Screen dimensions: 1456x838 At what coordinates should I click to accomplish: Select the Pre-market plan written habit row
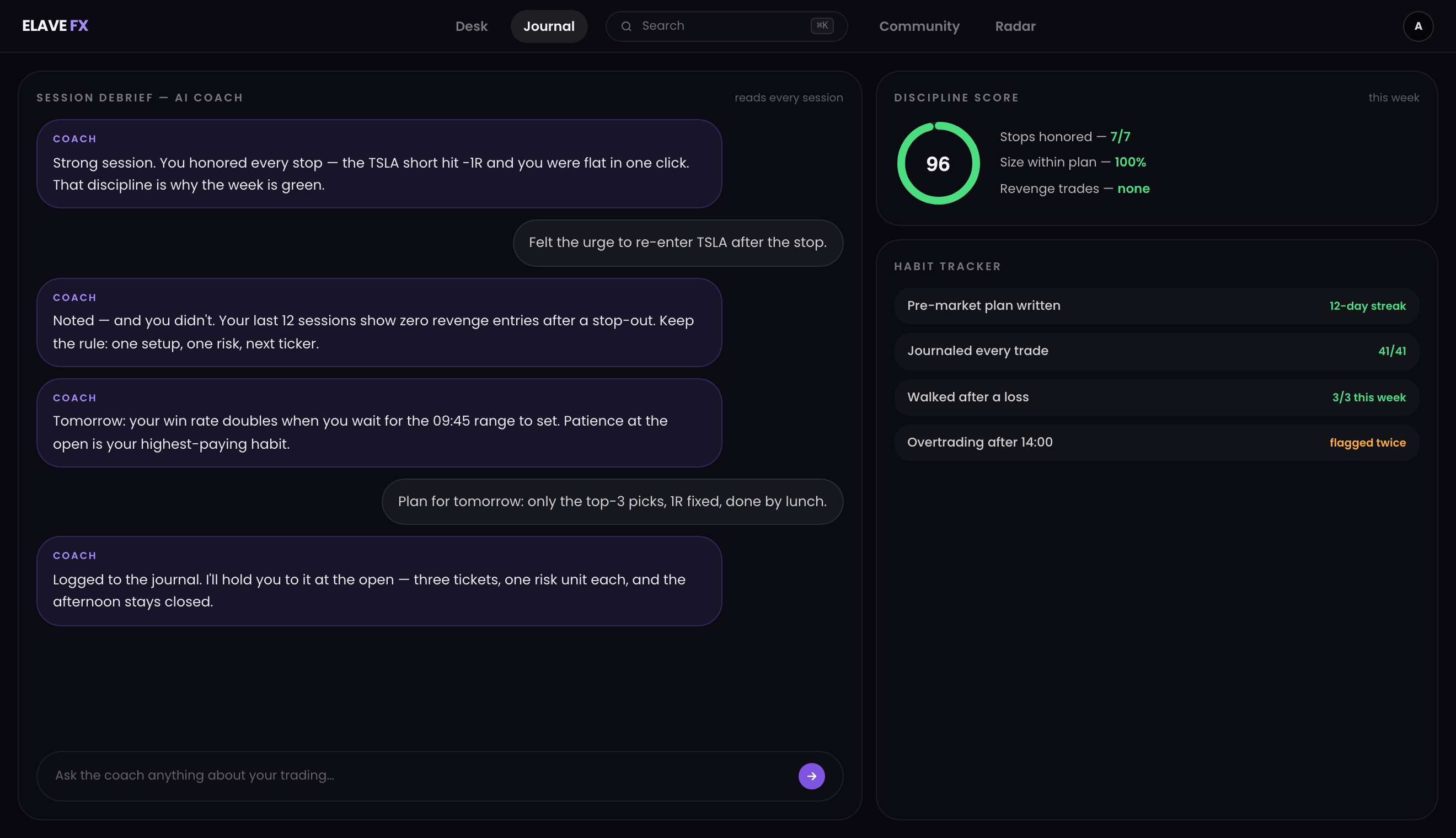(1156, 305)
